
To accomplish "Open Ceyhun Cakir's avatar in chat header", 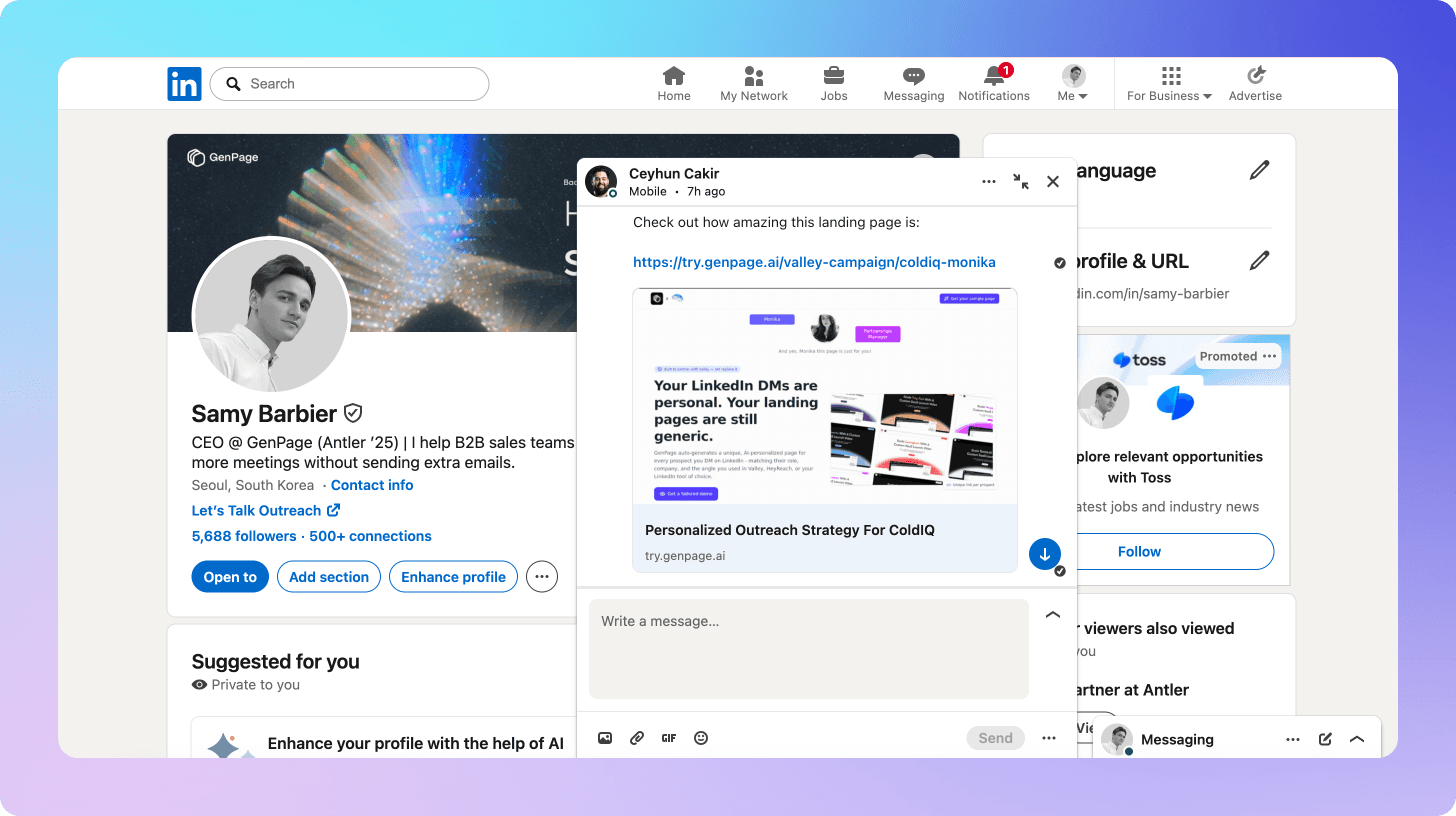I will click(x=601, y=182).
